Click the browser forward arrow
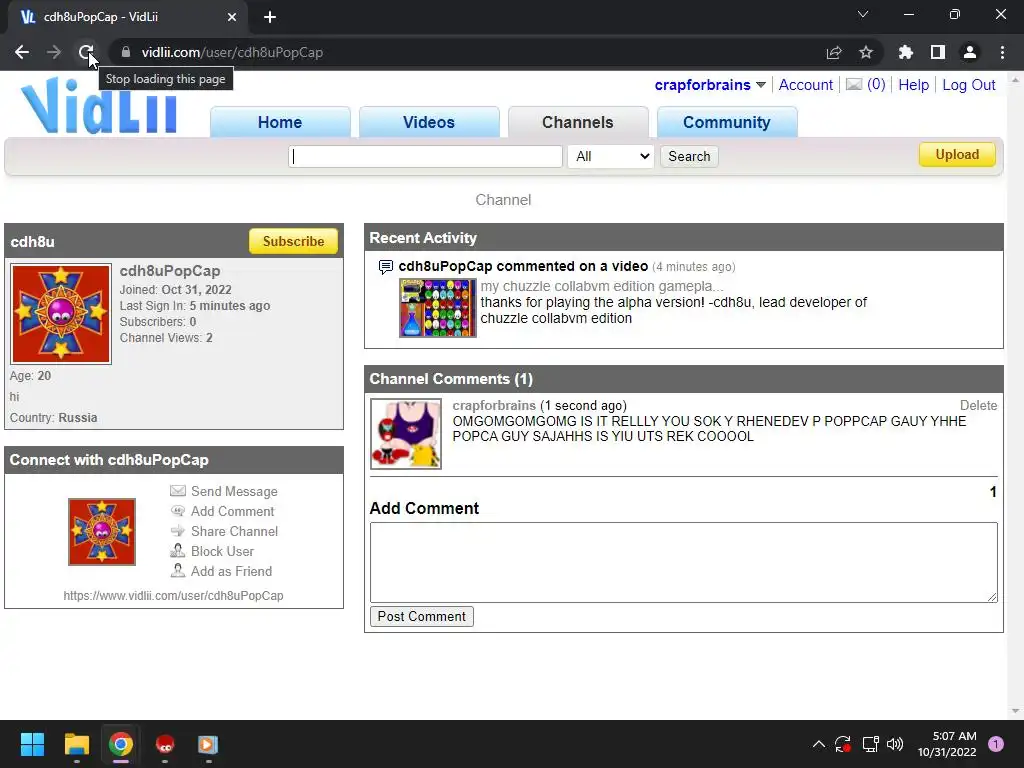Image resolution: width=1024 pixels, height=768 pixels. (x=54, y=52)
